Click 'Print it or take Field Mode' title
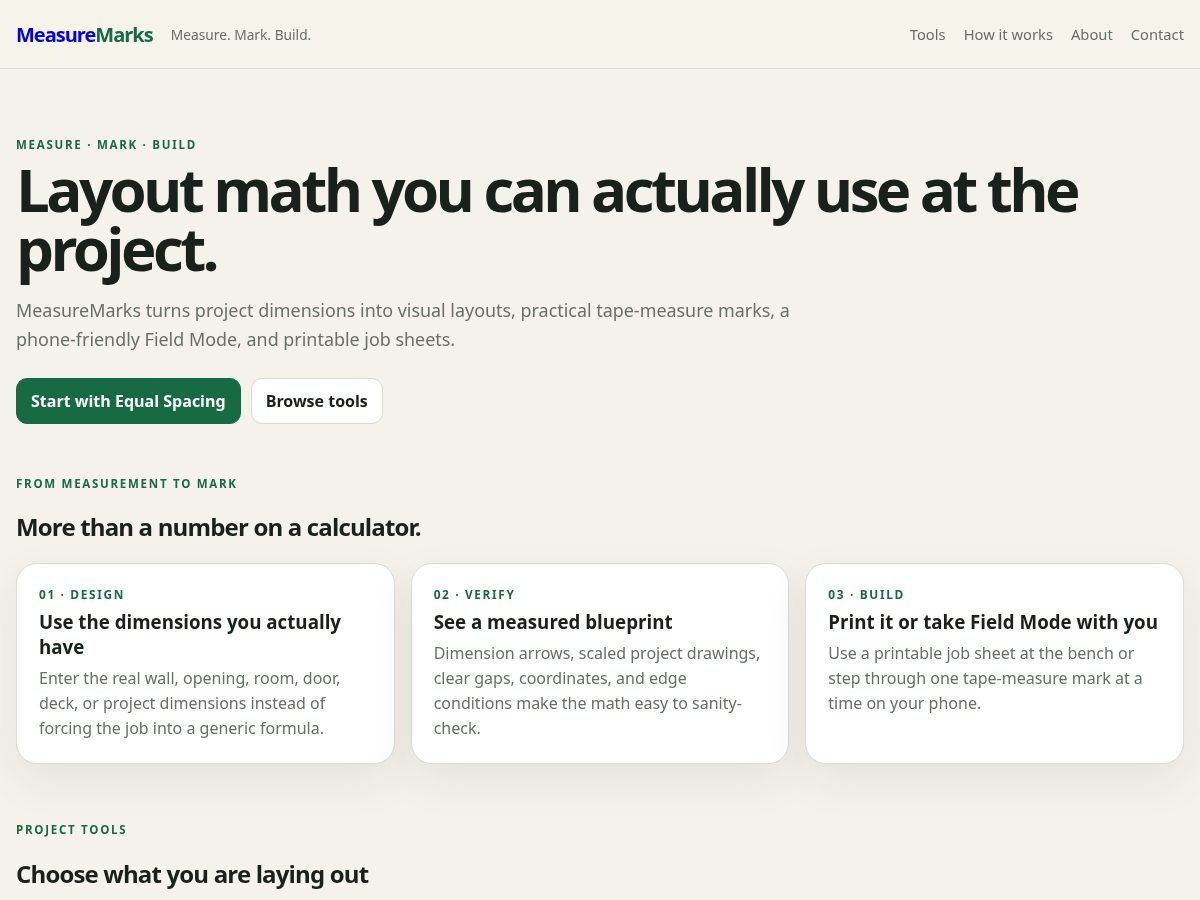 [993, 622]
